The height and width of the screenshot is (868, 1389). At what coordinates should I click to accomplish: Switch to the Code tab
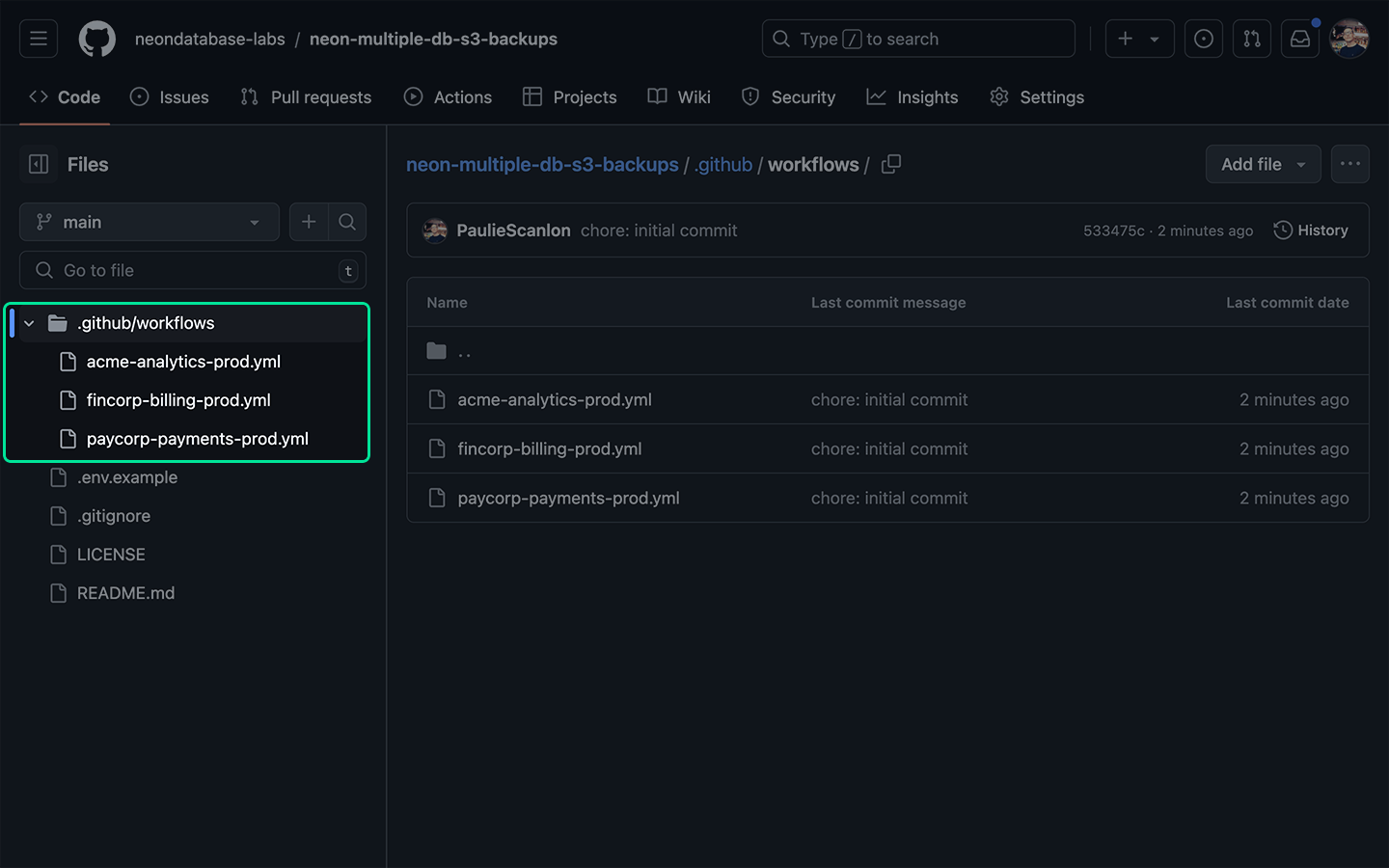pyautogui.click(x=65, y=97)
